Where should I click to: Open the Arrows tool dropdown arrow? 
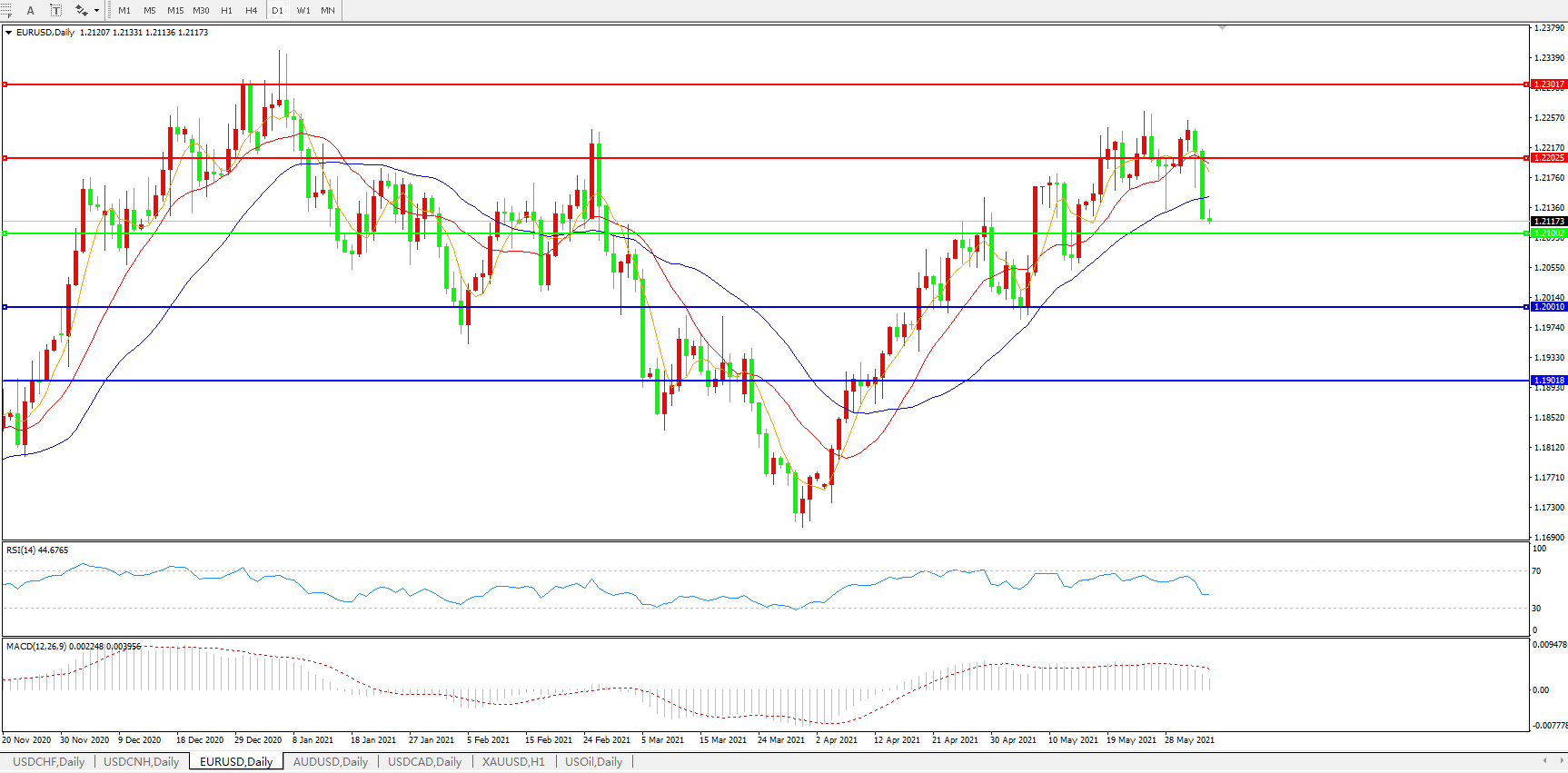(x=96, y=11)
